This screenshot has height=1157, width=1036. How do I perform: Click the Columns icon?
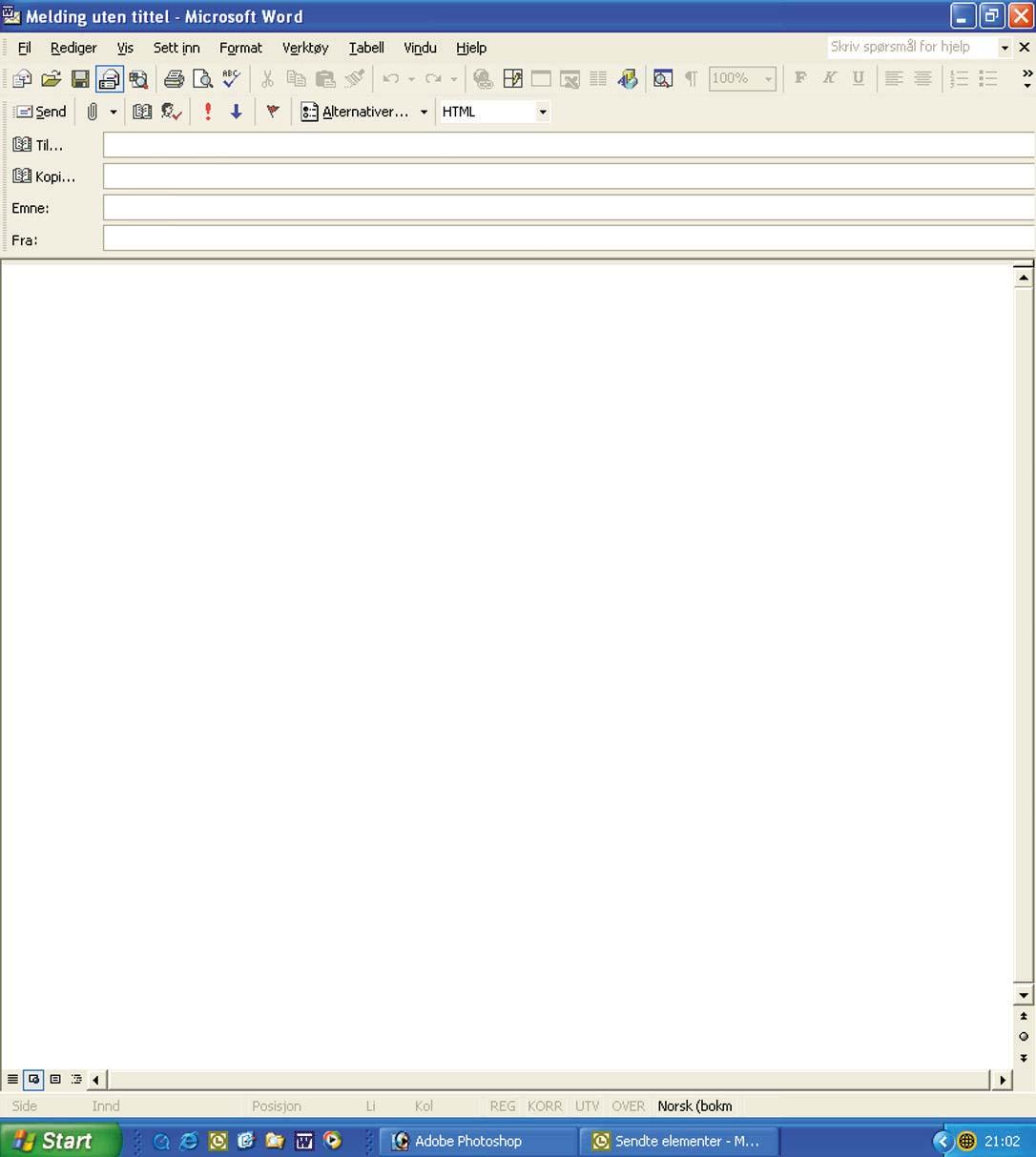[598, 79]
